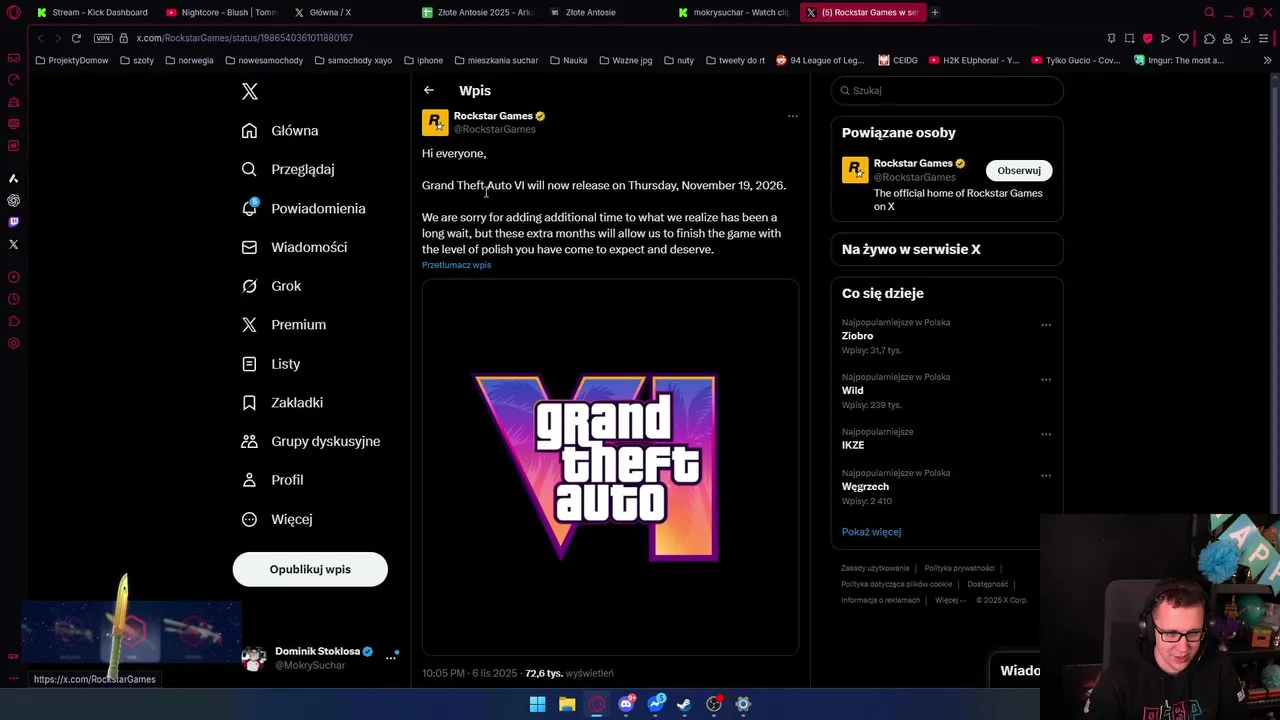This screenshot has width=1280, height=720.
Task: Open the Grand Theft Auto VI image
Action: point(610,467)
